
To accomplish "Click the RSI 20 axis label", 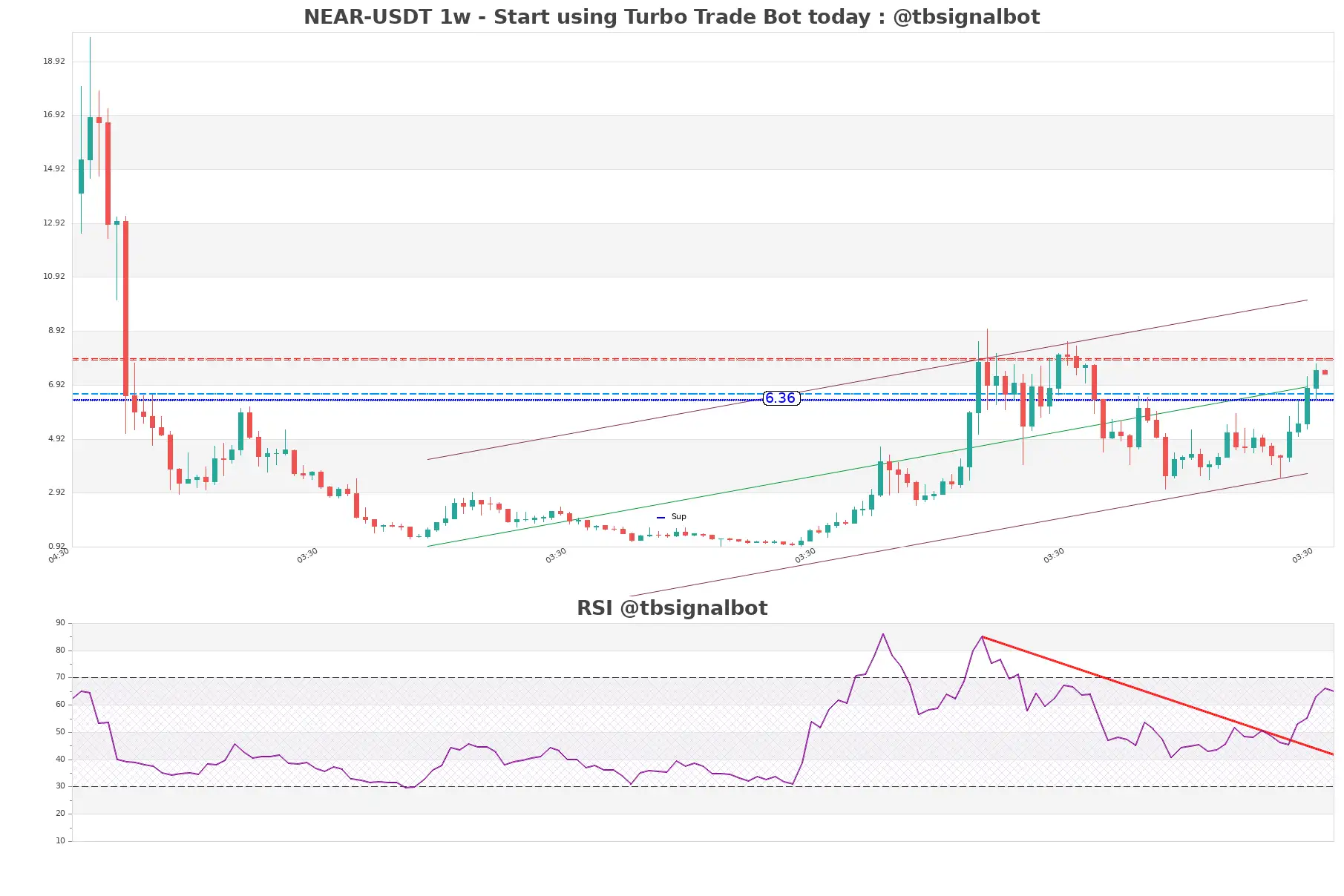I will click(60, 814).
